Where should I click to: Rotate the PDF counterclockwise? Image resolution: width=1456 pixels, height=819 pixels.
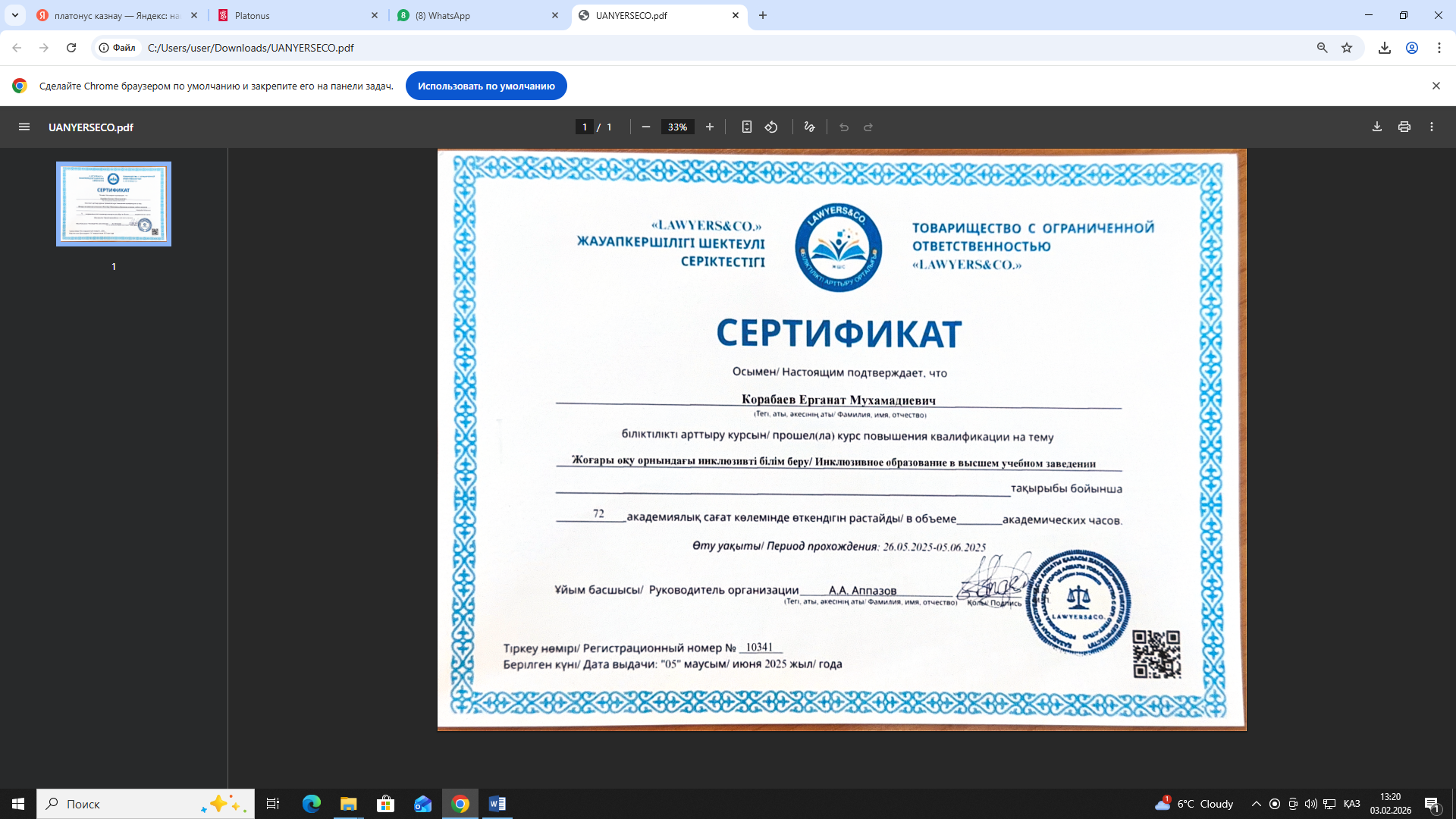(x=771, y=127)
